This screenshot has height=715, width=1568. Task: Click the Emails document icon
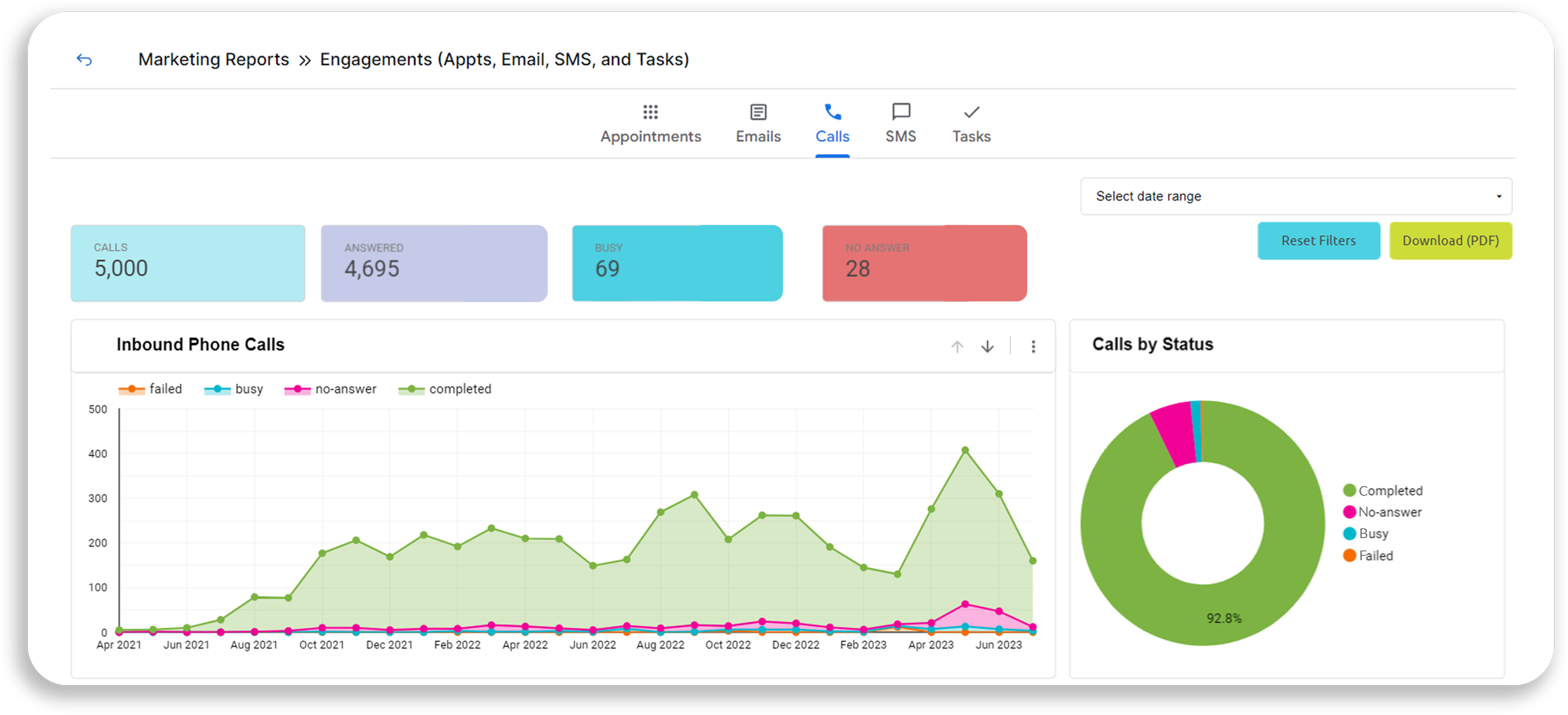point(758,112)
